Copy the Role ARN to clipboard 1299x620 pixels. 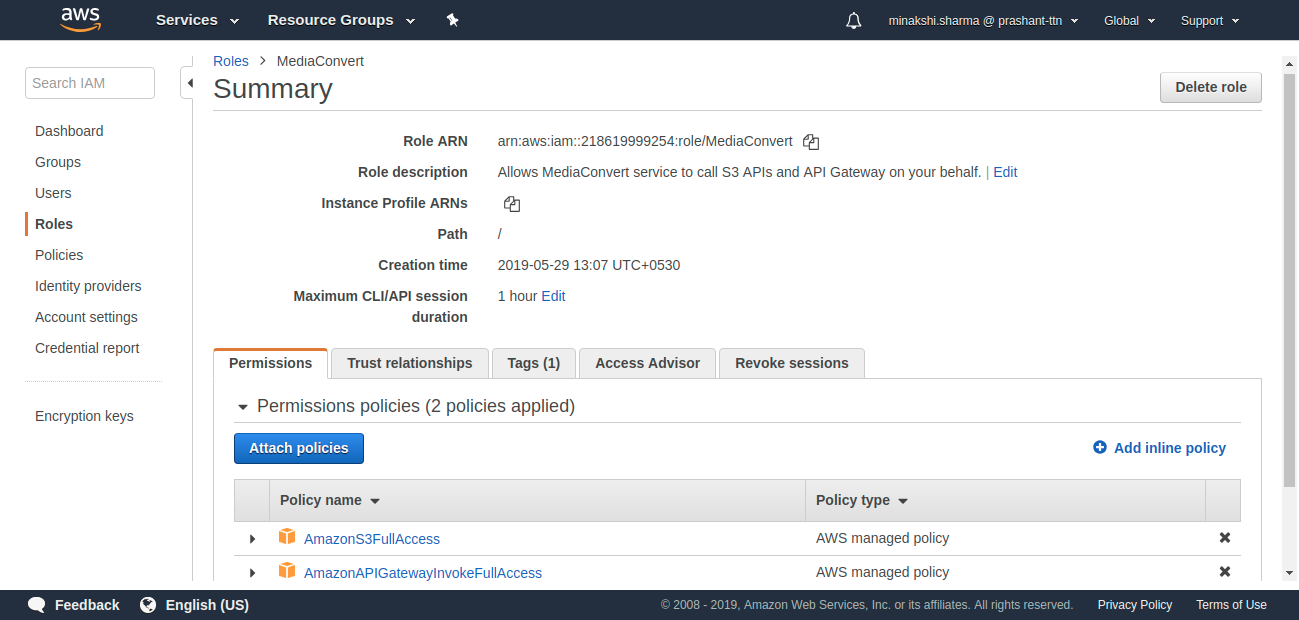click(811, 142)
